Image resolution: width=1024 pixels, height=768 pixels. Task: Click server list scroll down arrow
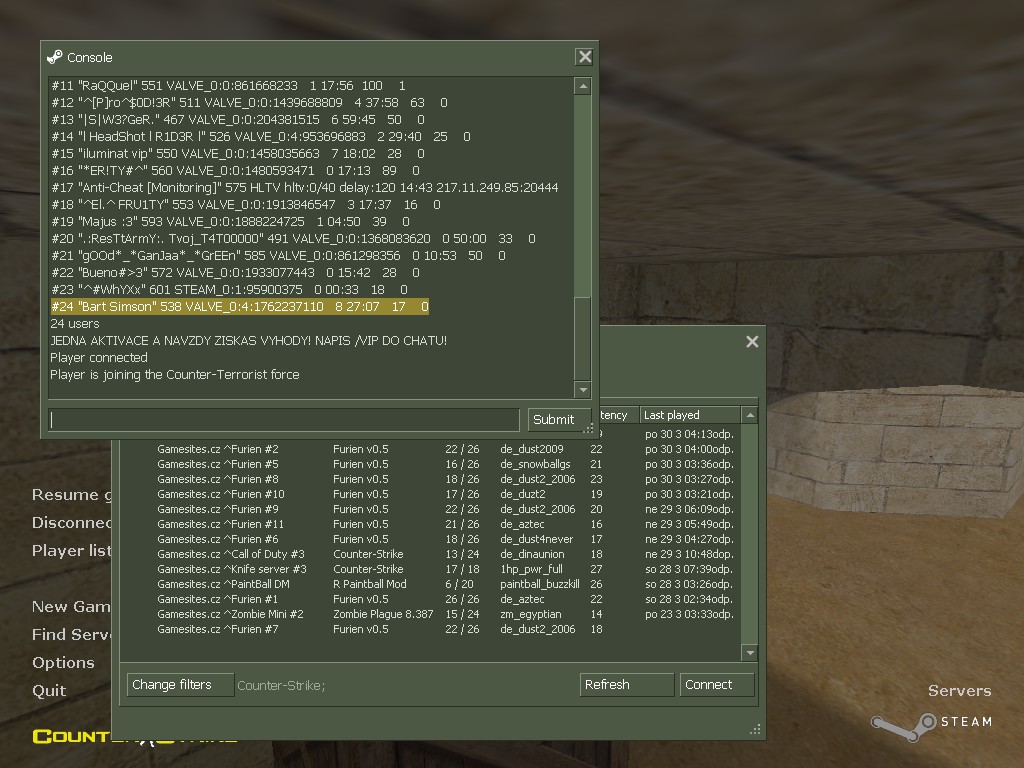tap(750, 652)
